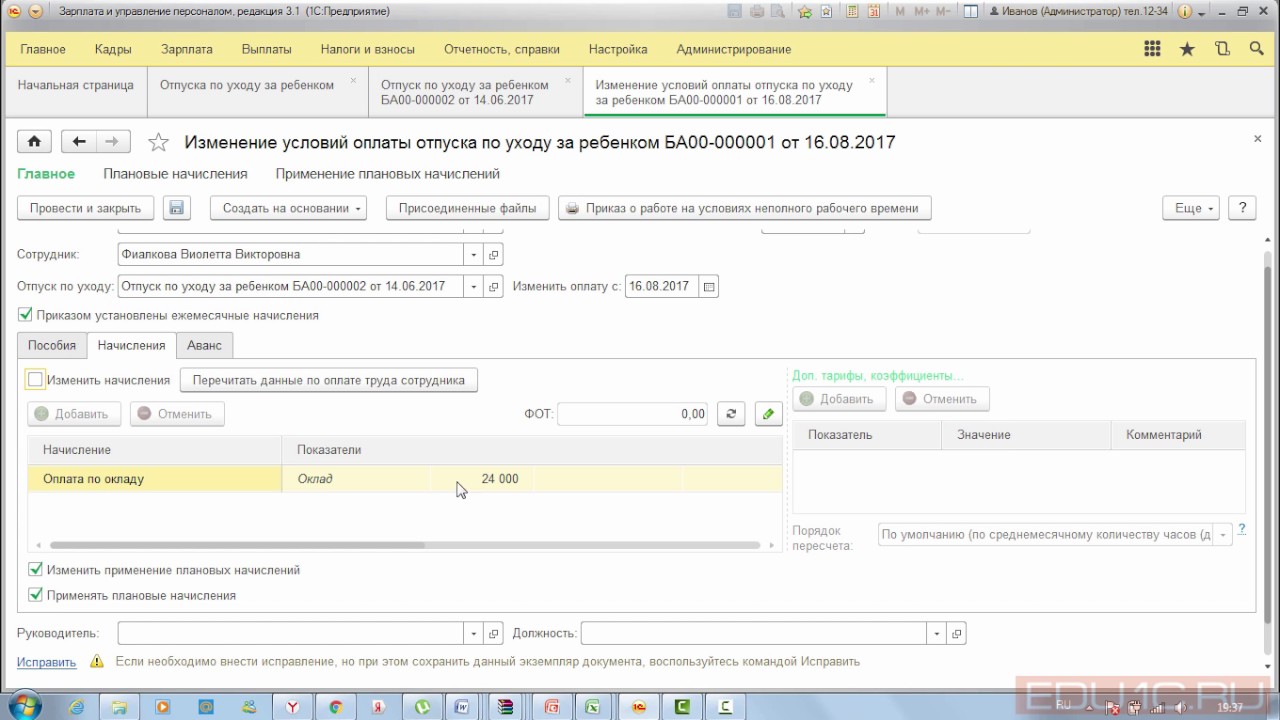Click the green pencil edit icon near ФОТ
The width and height of the screenshot is (1280, 720).
click(x=768, y=414)
